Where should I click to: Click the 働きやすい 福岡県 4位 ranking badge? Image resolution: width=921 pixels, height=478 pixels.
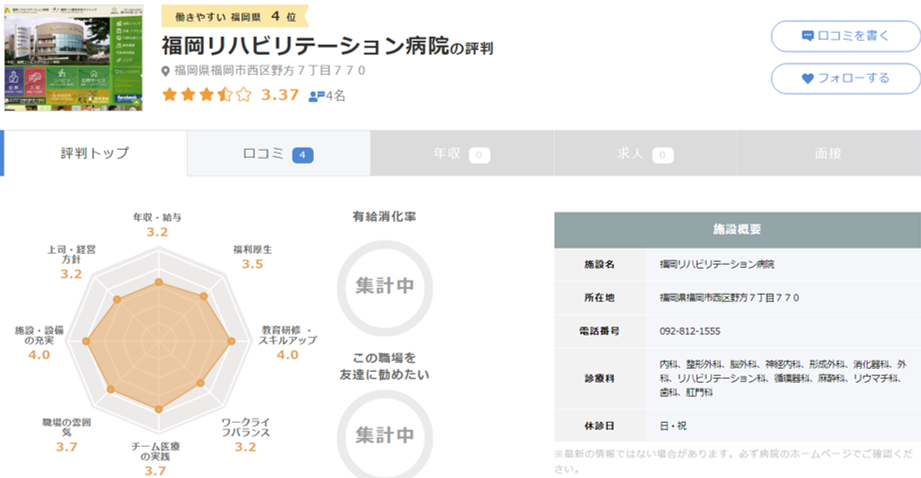235,16
